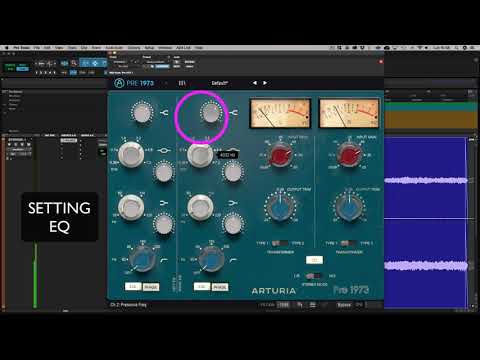Open the Apple menu
The height and width of the screenshot is (360, 480).
[x=6, y=48]
